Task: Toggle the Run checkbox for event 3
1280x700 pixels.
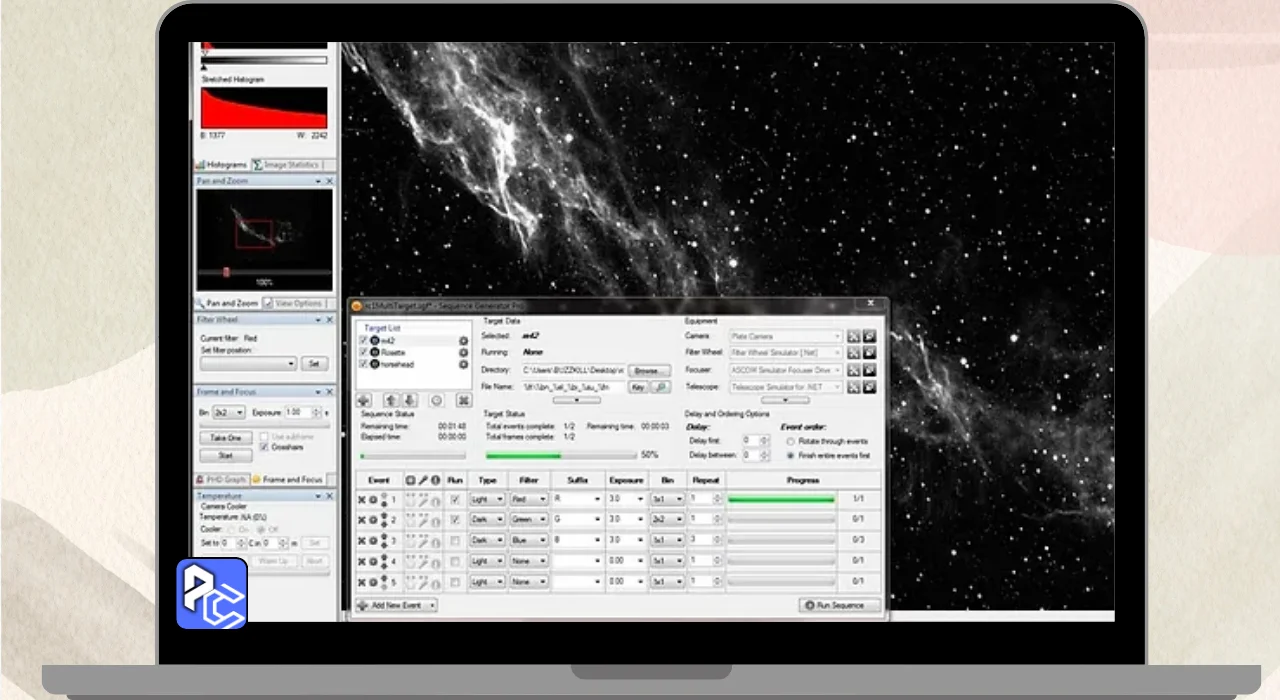Action: (455, 541)
